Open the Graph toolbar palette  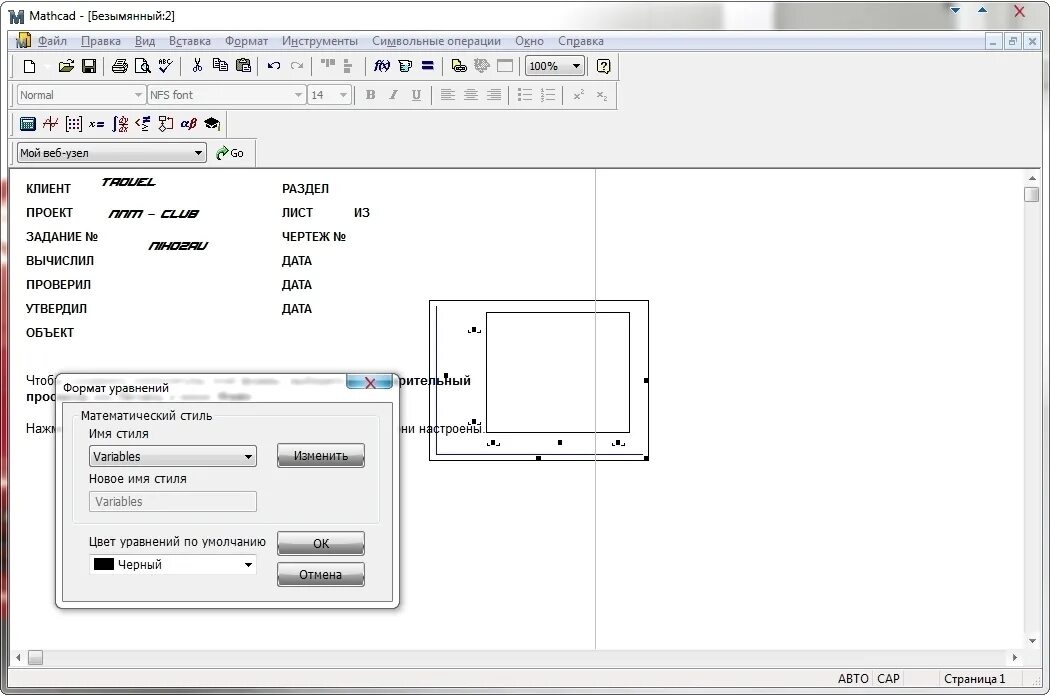point(50,123)
